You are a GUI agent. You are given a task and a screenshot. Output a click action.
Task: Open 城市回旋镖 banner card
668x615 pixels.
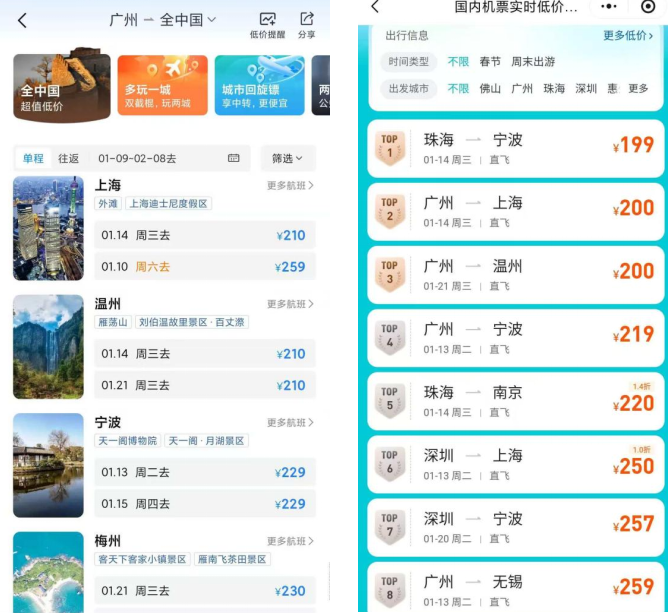[259, 85]
